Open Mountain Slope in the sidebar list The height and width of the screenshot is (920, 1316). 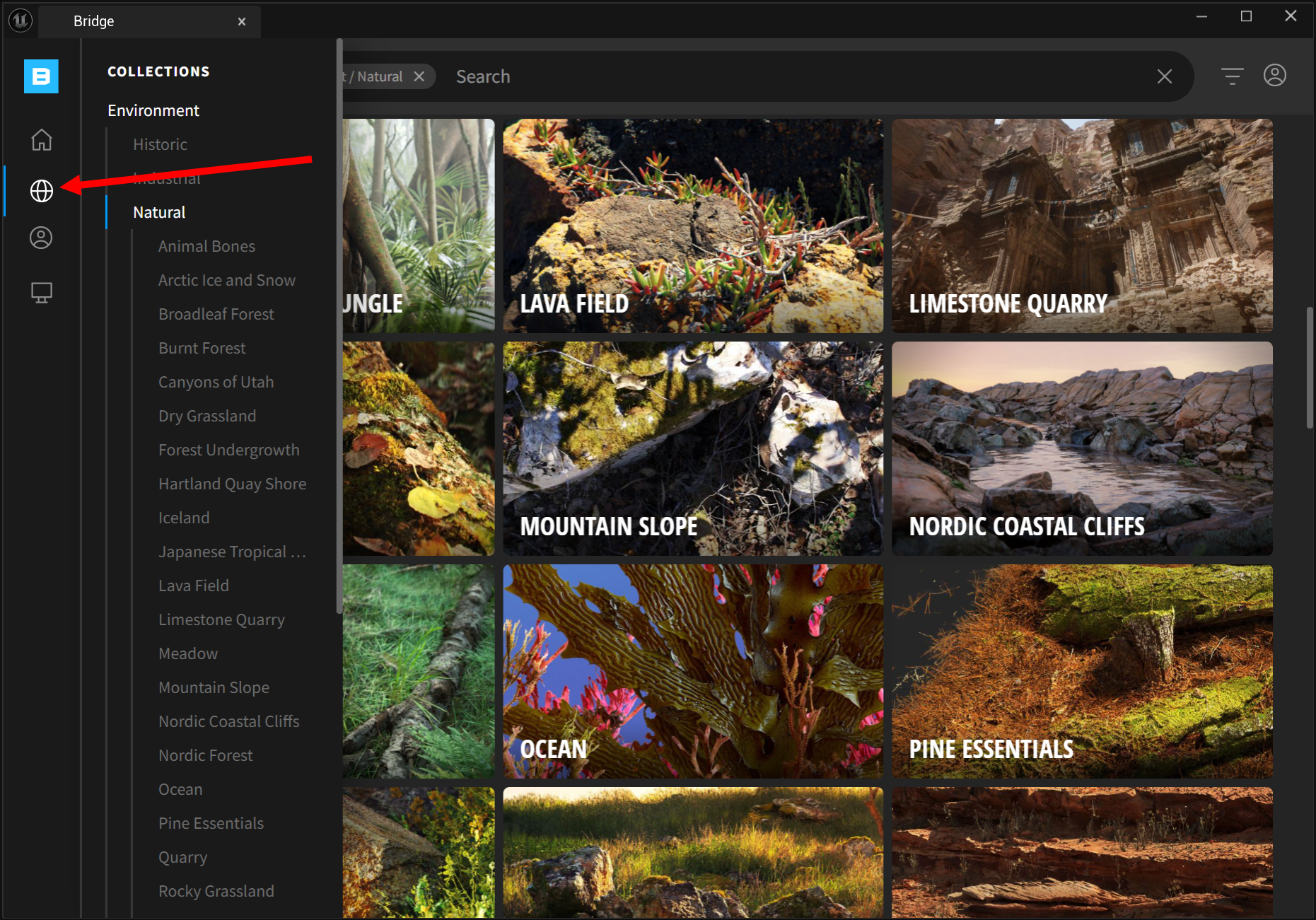click(x=214, y=687)
